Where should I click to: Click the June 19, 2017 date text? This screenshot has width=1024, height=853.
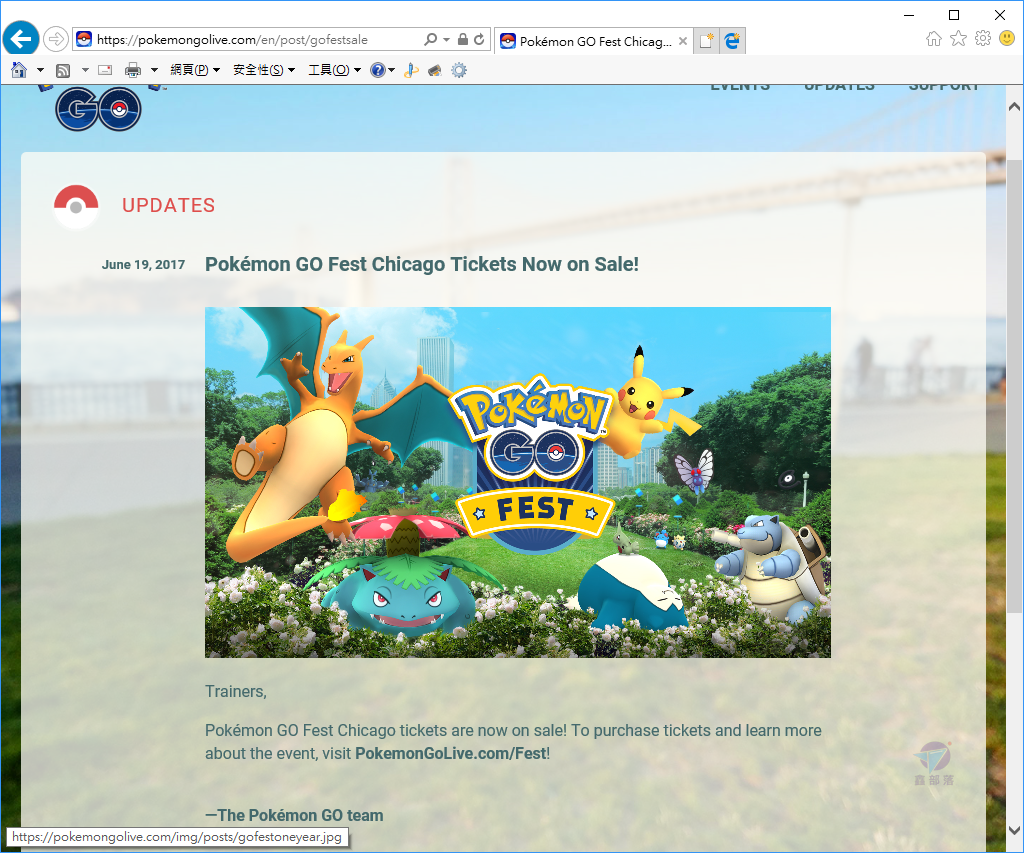(143, 265)
